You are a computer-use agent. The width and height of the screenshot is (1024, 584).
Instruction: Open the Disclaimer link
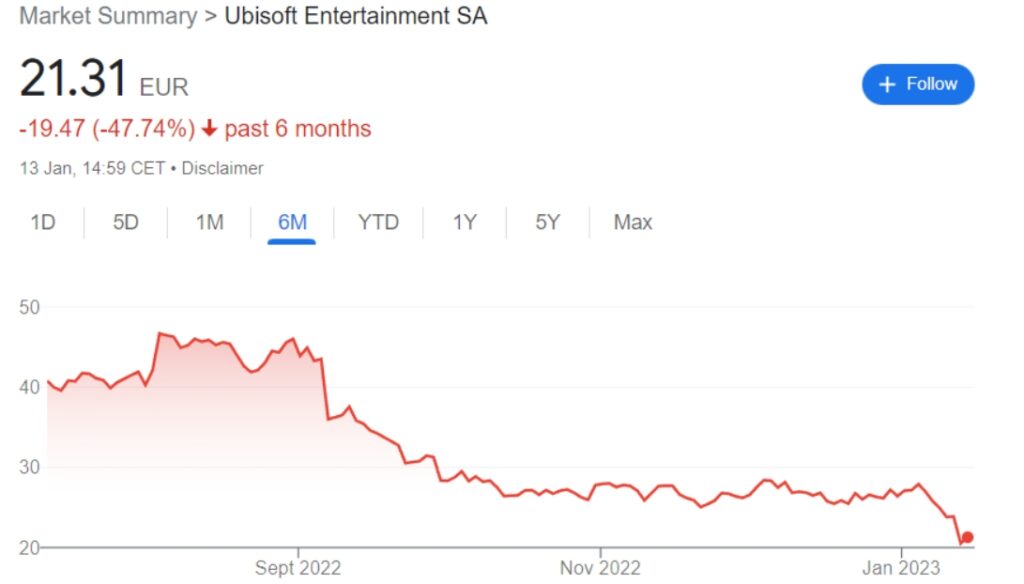(x=221, y=168)
